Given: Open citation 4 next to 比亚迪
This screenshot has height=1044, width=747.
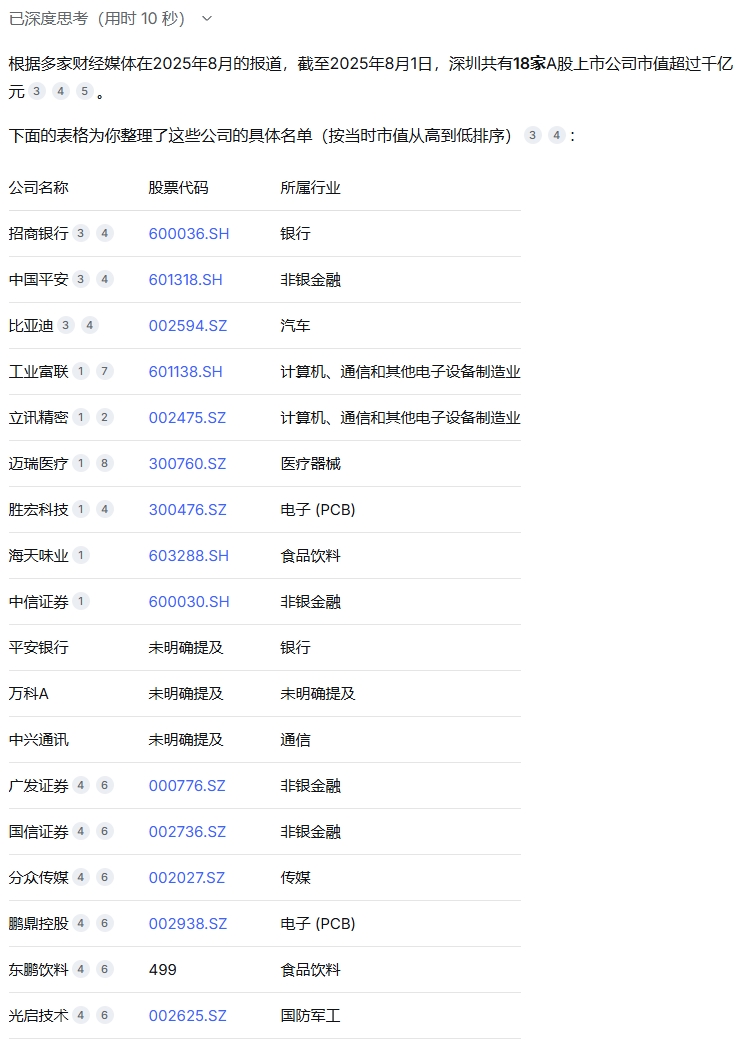Looking at the screenshot, I should [x=90, y=325].
